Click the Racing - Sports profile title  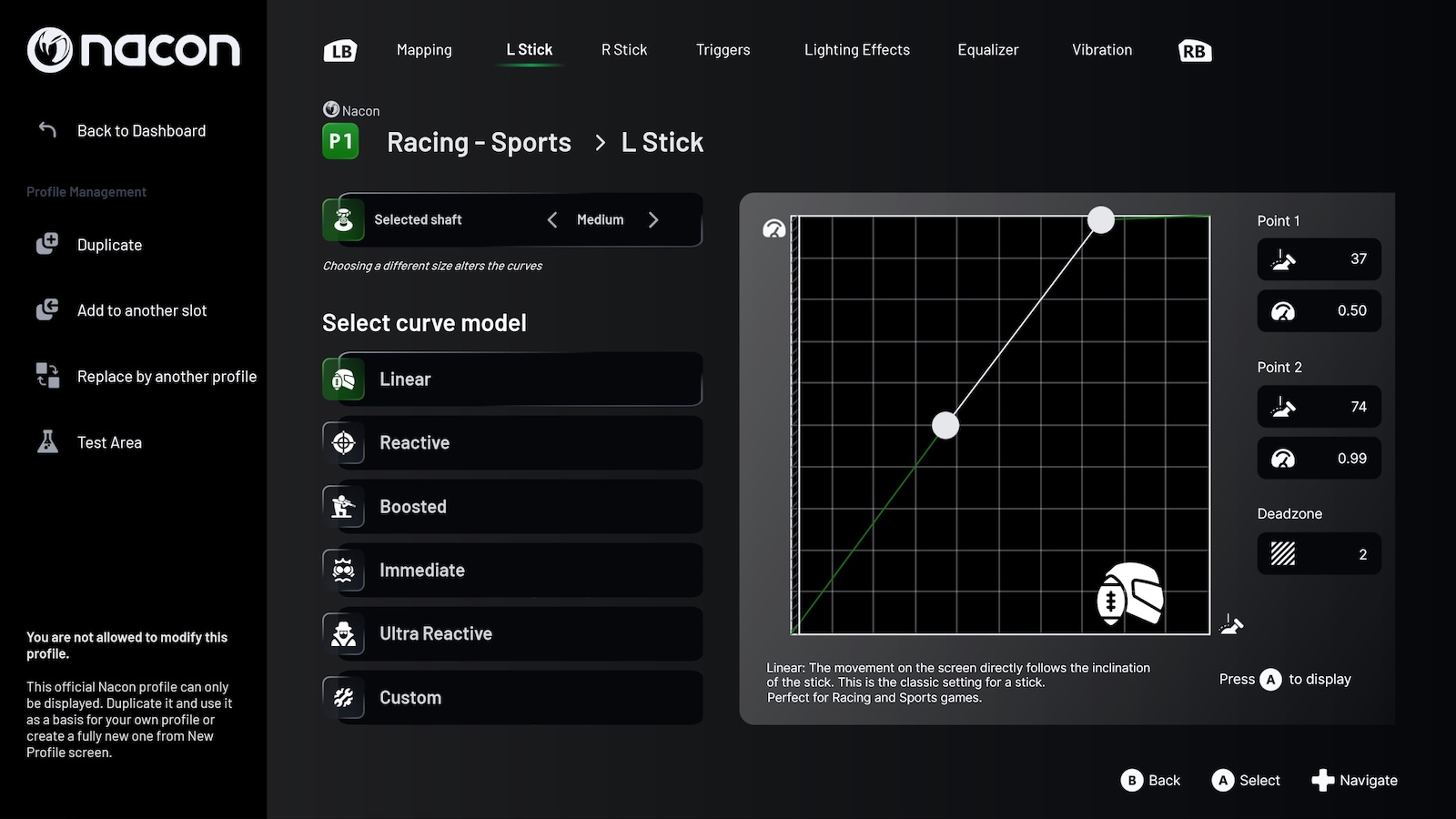[x=479, y=142]
